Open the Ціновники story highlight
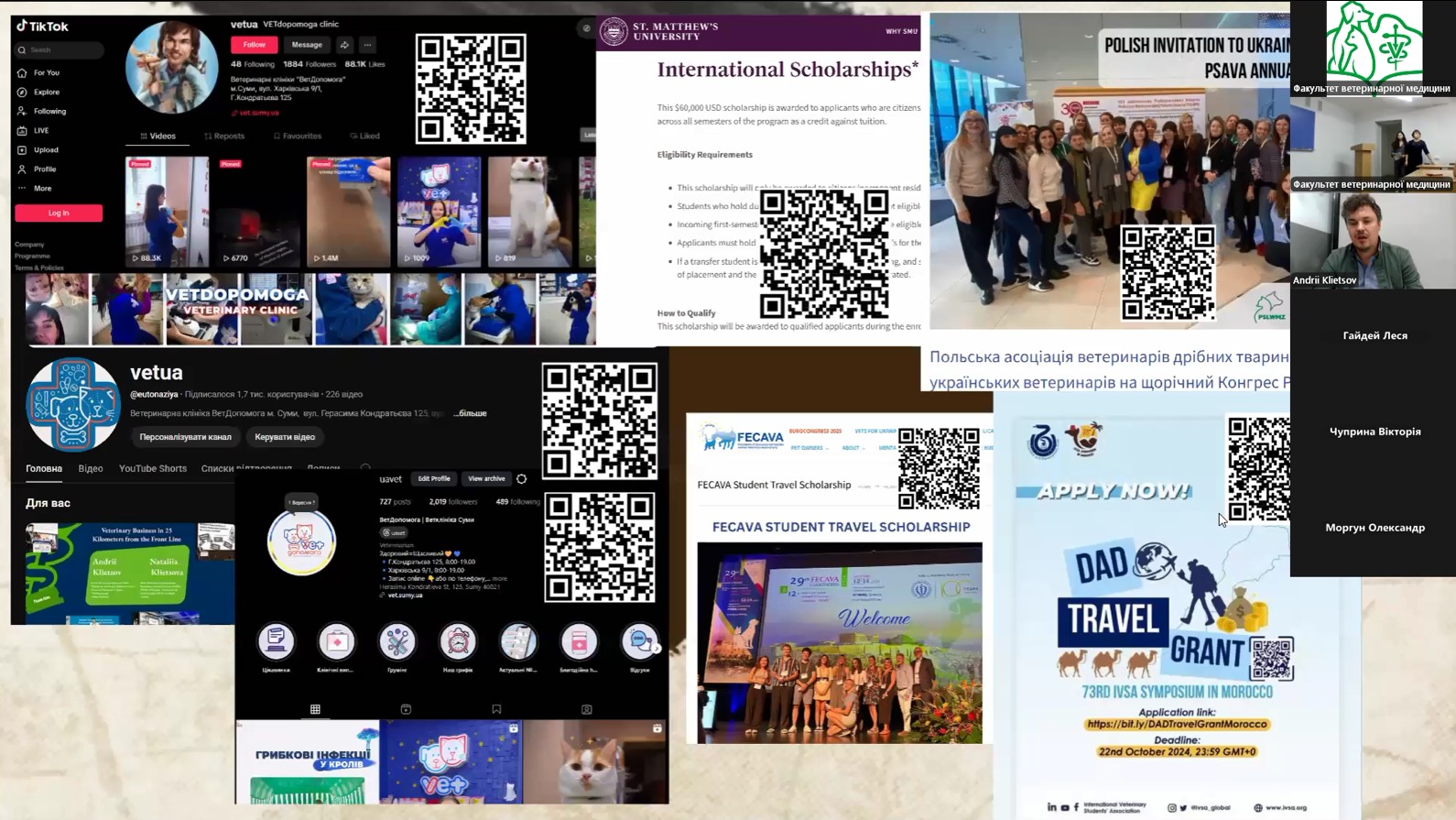The width and height of the screenshot is (1456, 820). point(276,641)
